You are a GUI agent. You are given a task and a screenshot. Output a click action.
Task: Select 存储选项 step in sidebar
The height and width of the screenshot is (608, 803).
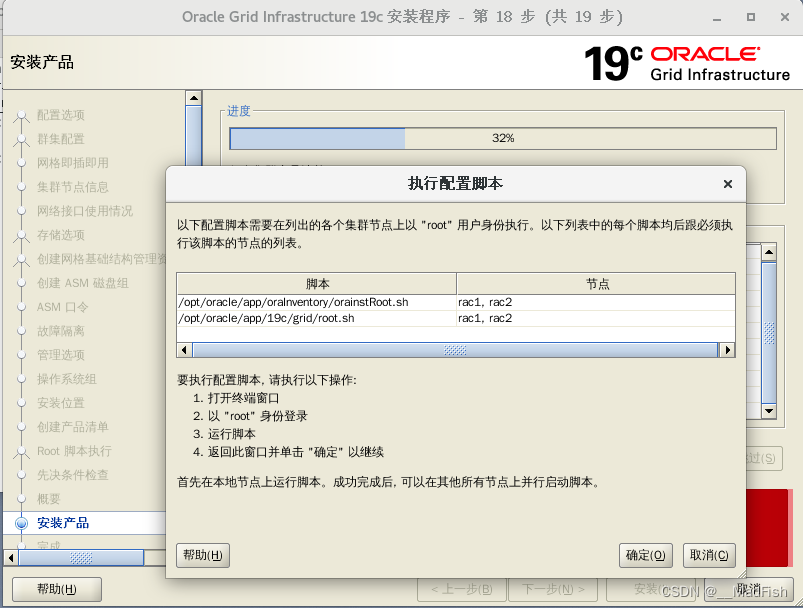coord(60,235)
